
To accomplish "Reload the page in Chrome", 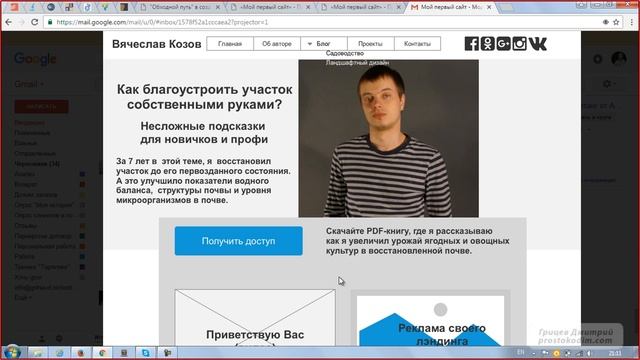I will click(35, 22).
